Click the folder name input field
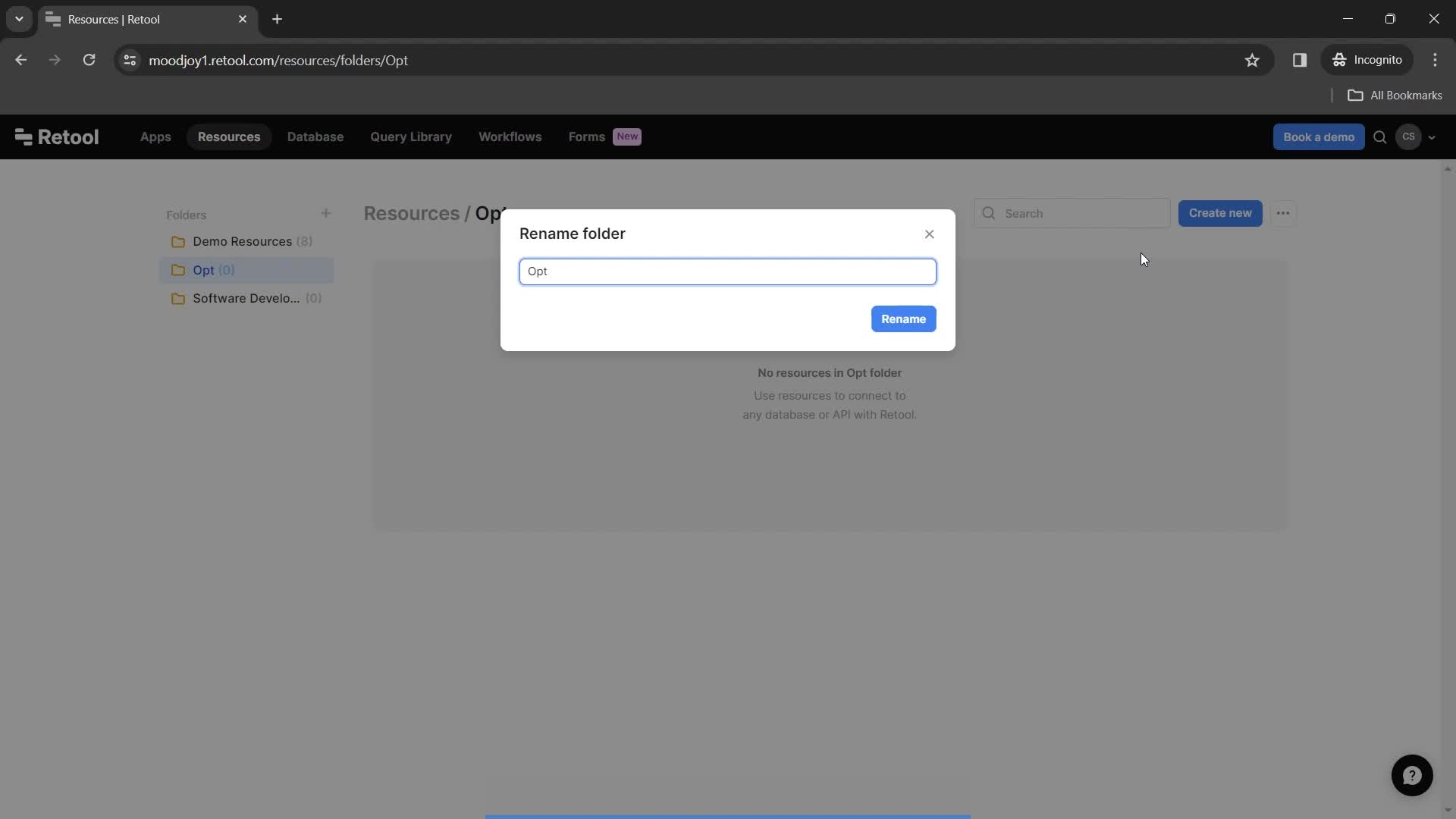This screenshot has height=819, width=1456. pos(727,271)
